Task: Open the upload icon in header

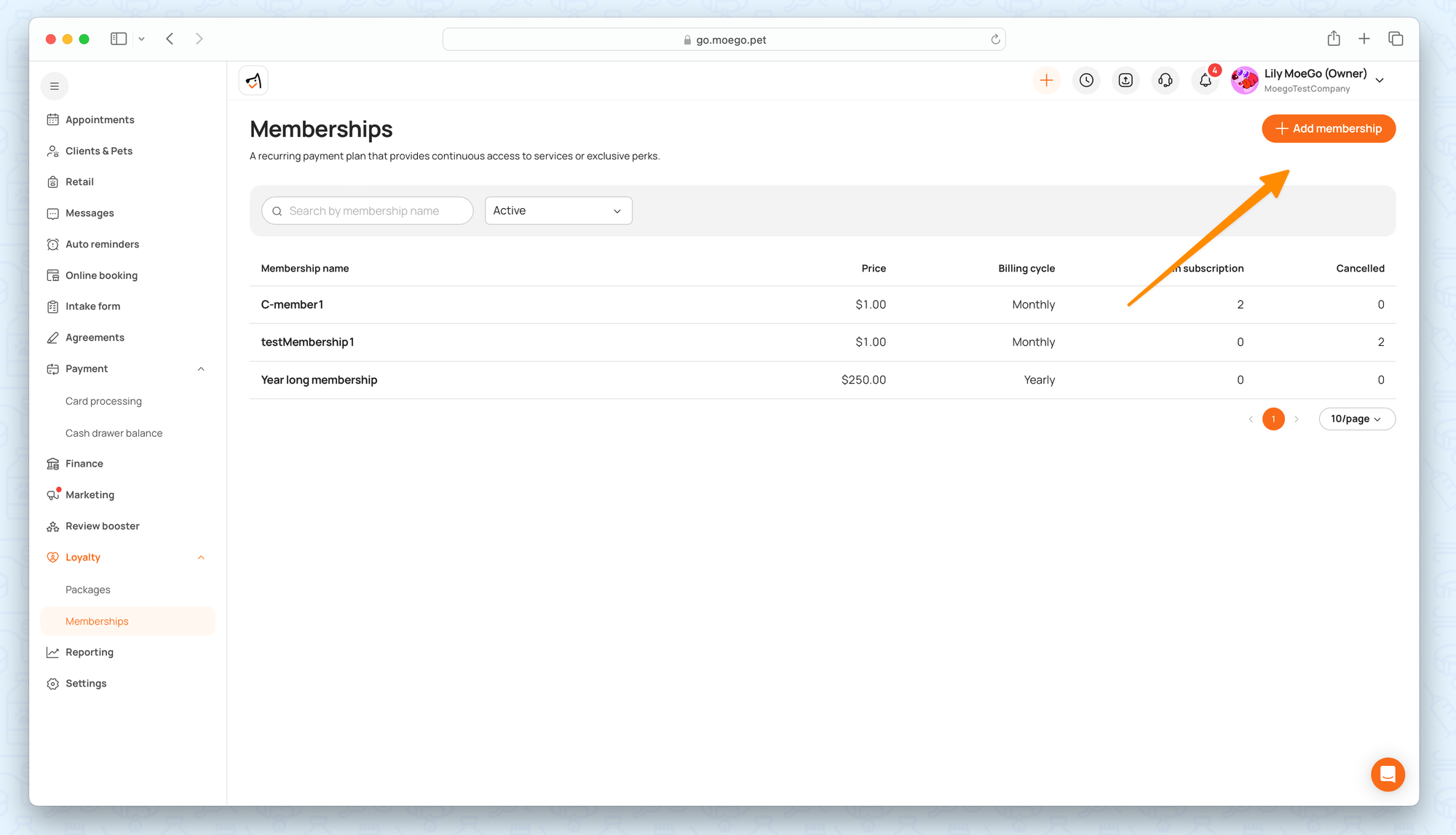Action: [x=1125, y=81]
